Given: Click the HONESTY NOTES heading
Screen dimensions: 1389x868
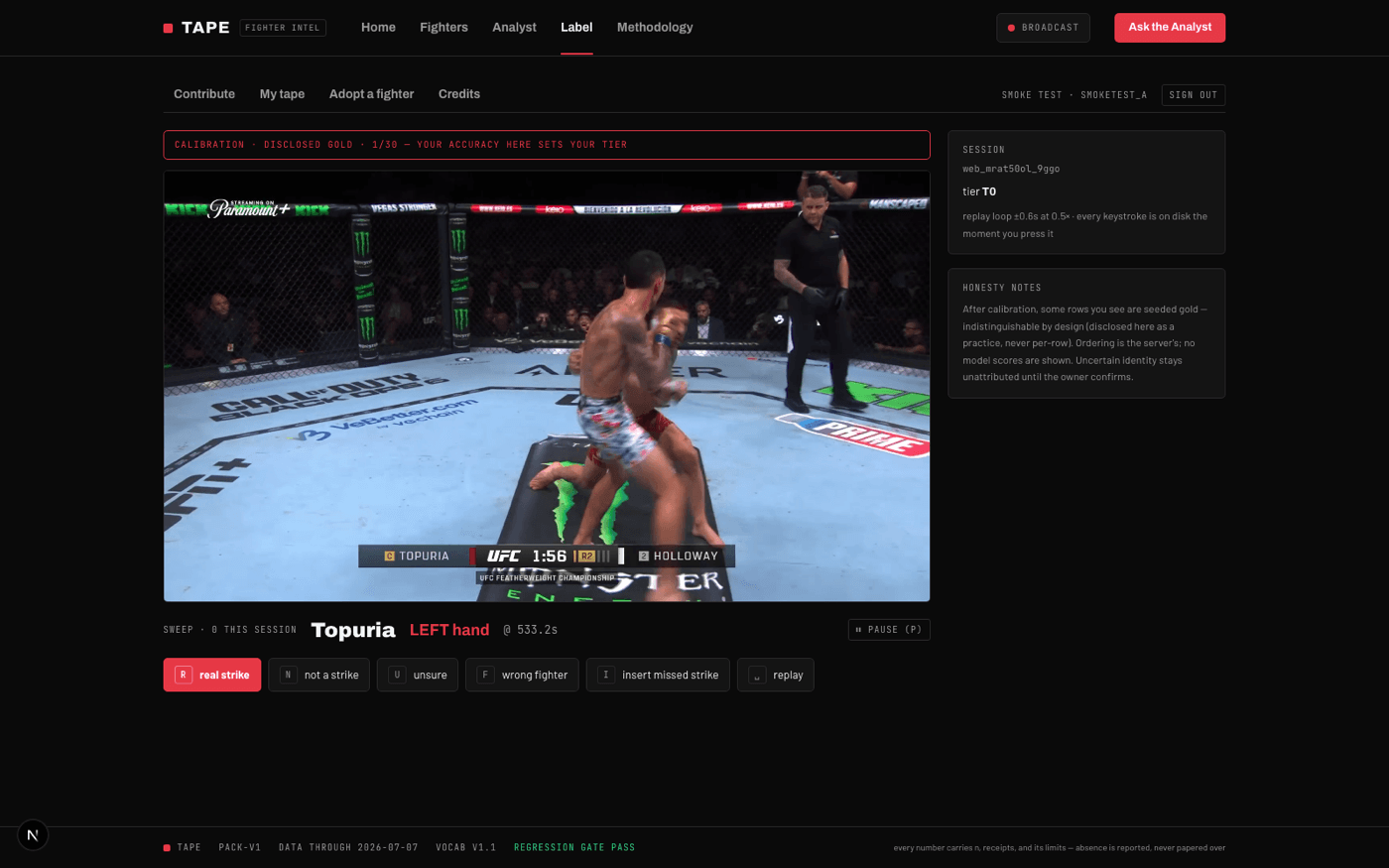Looking at the screenshot, I should coord(1002,288).
